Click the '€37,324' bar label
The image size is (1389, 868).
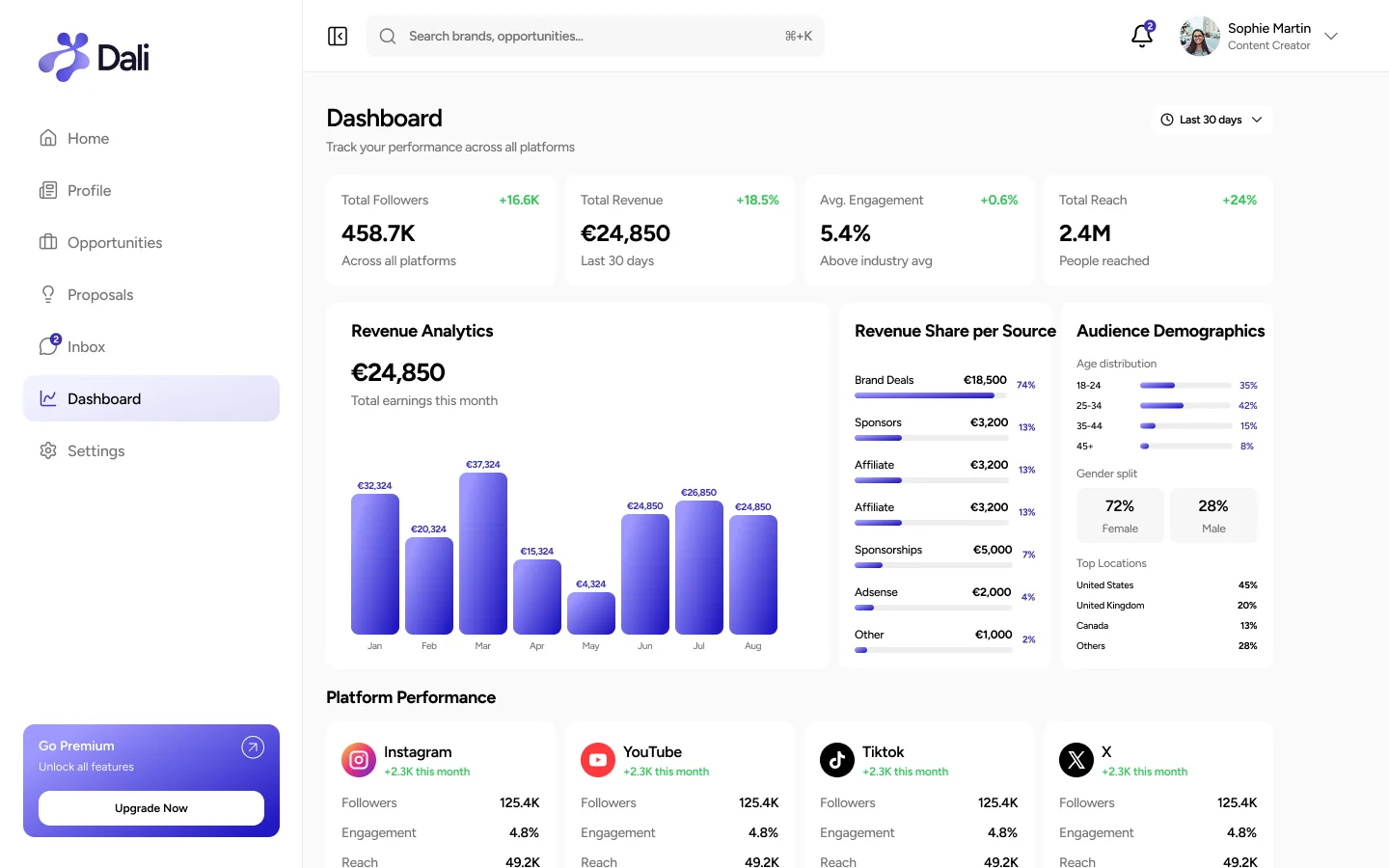coord(483,465)
